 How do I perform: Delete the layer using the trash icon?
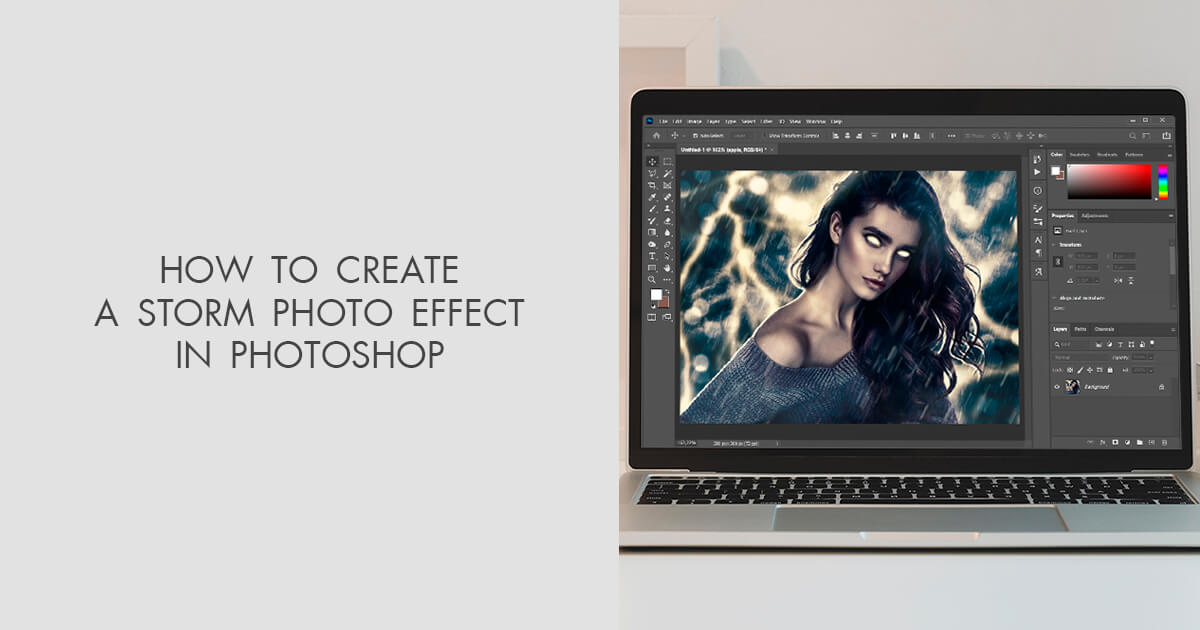click(x=1165, y=442)
